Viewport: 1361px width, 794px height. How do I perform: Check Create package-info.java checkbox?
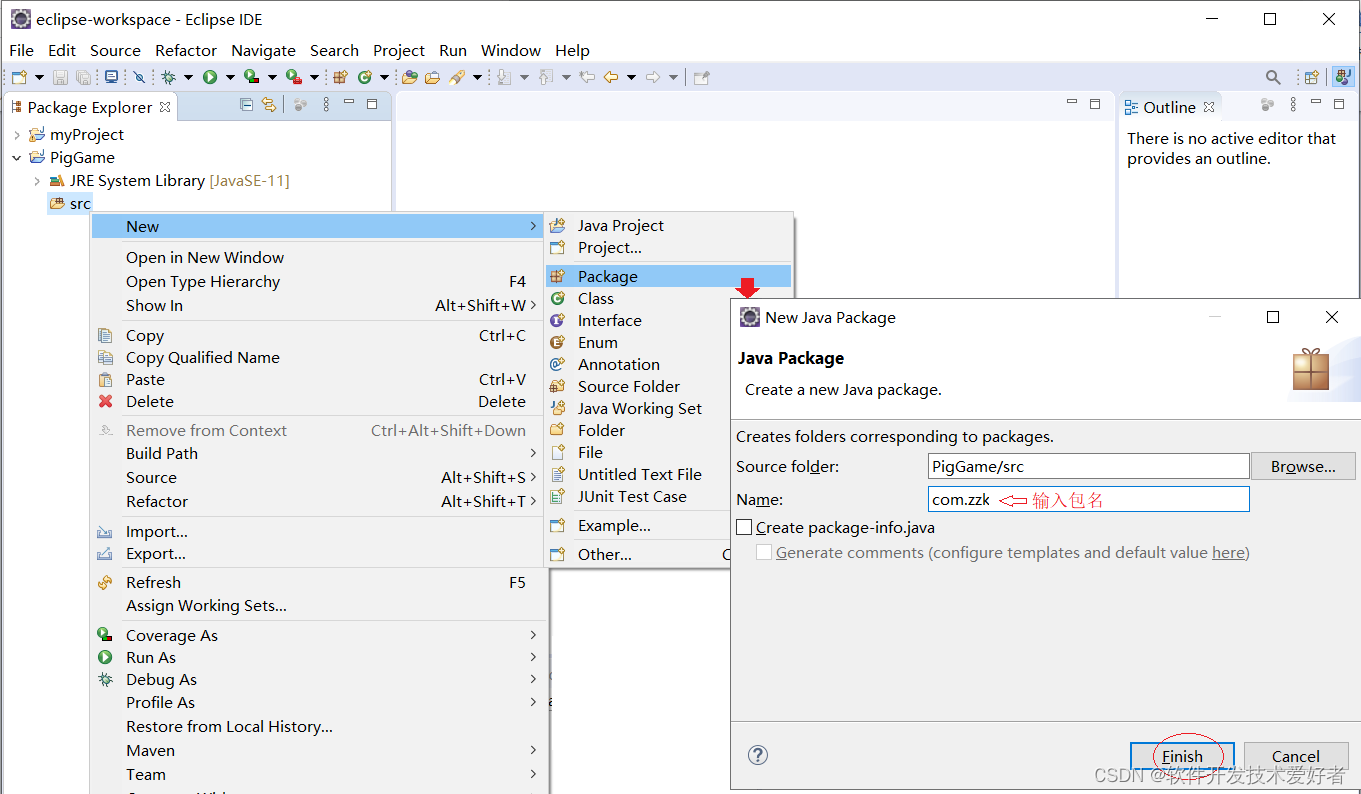(743, 527)
